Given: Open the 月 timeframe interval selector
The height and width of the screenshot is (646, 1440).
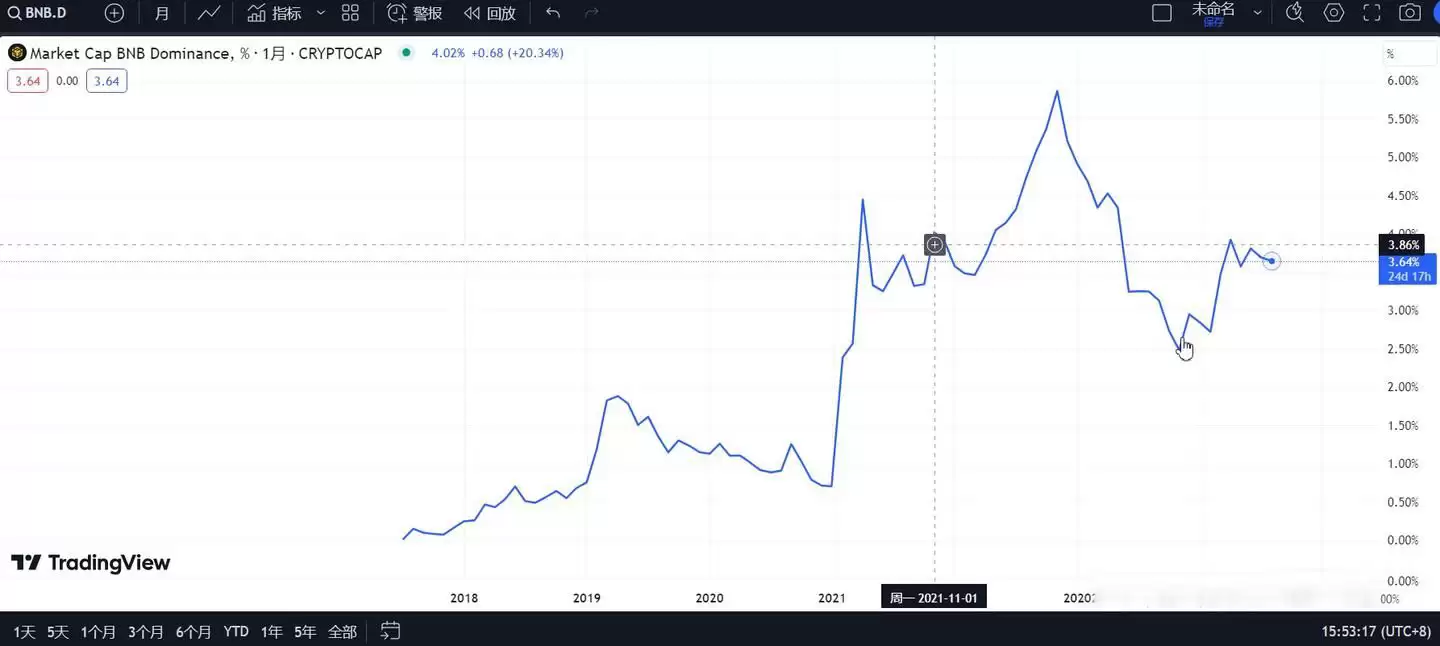Looking at the screenshot, I should 162,13.
